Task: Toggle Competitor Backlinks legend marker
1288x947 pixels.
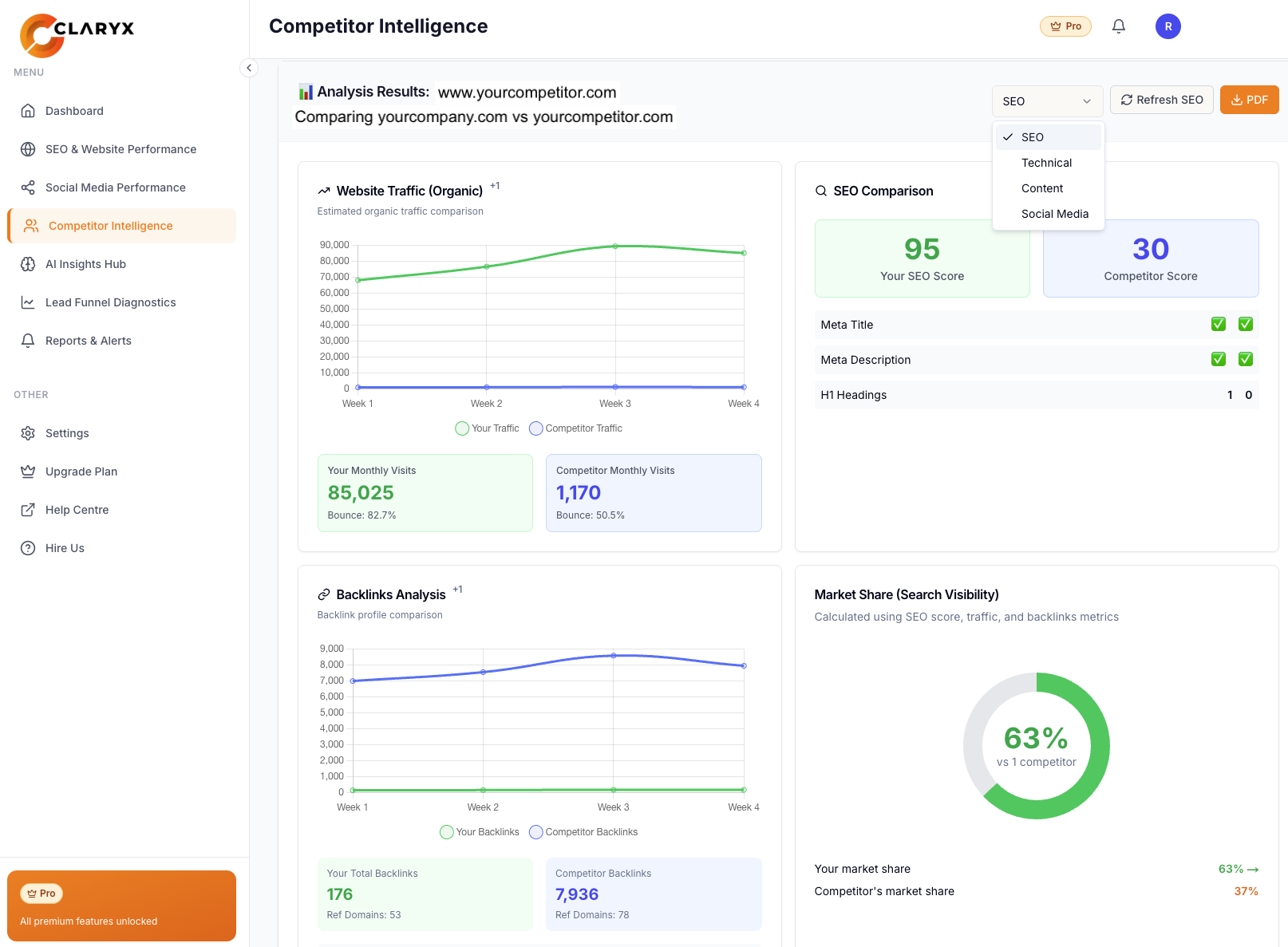Action: pos(536,832)
